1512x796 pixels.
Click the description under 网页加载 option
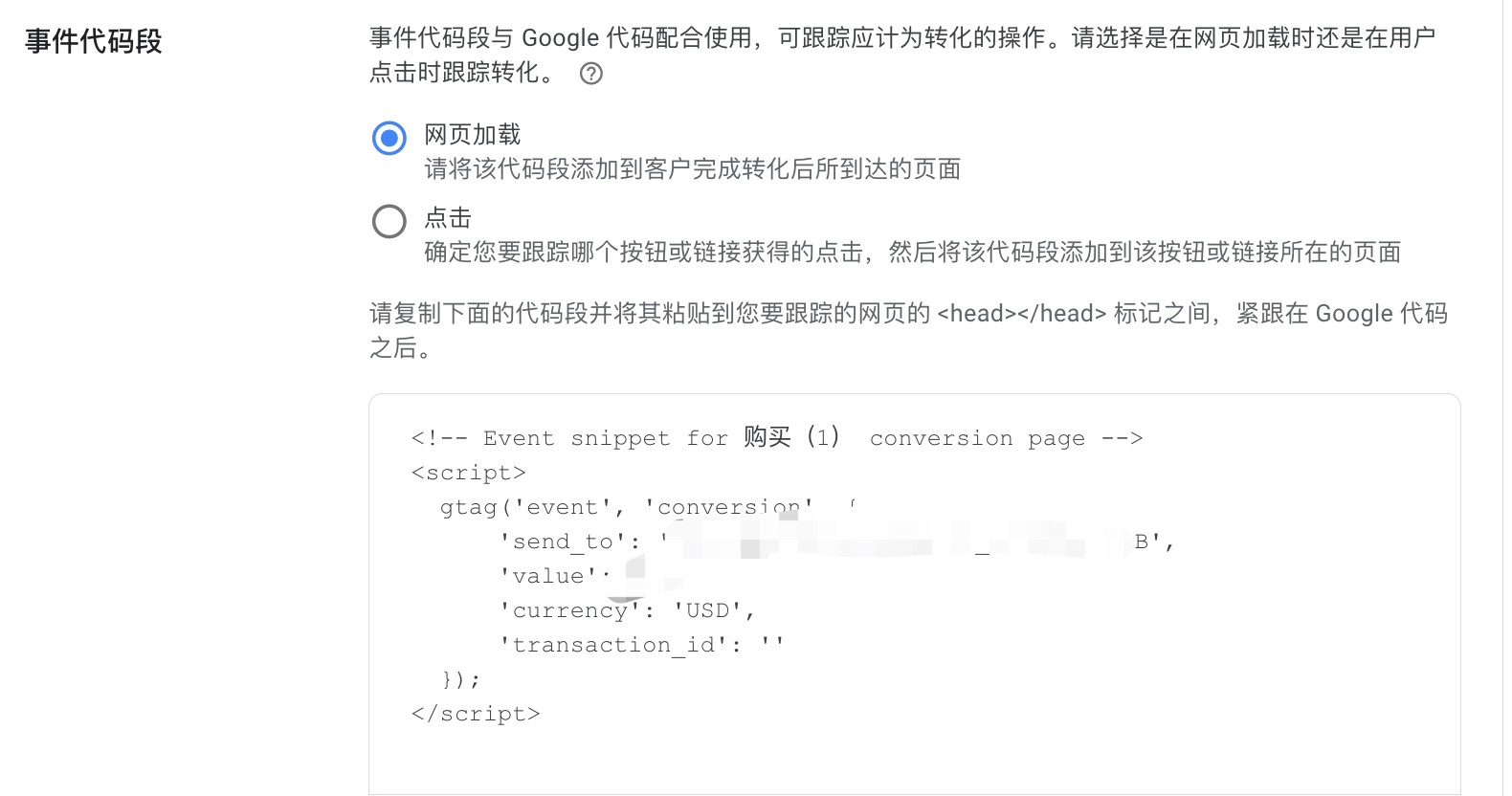691,168
